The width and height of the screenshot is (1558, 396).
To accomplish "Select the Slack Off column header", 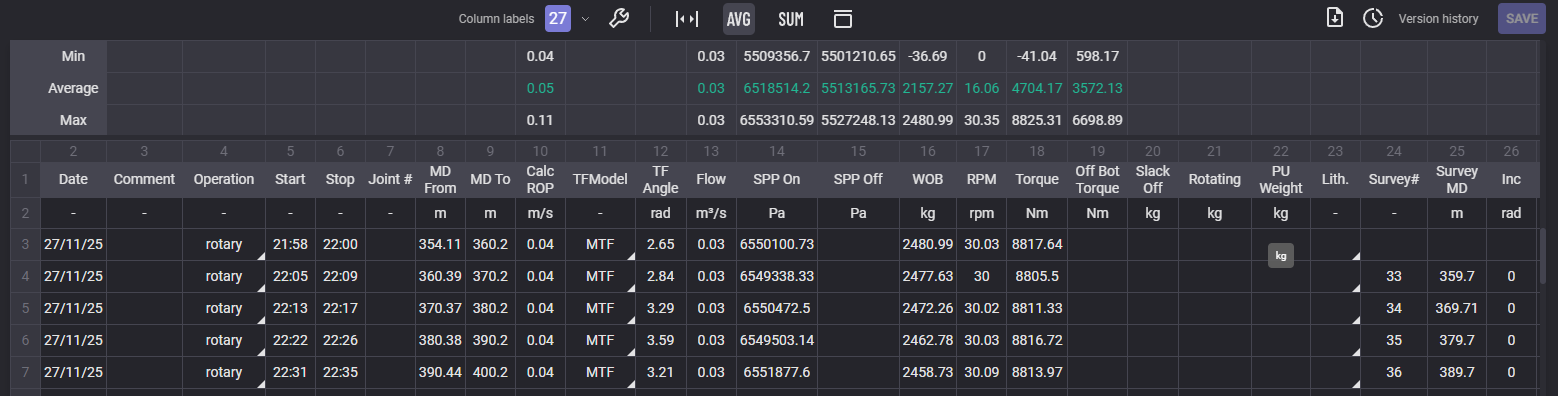I will 1153,180.
